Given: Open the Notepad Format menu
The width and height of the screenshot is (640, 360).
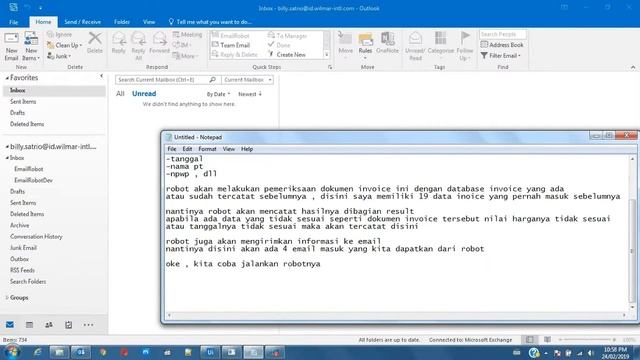Looking at the screenshot, I should 207,149.
